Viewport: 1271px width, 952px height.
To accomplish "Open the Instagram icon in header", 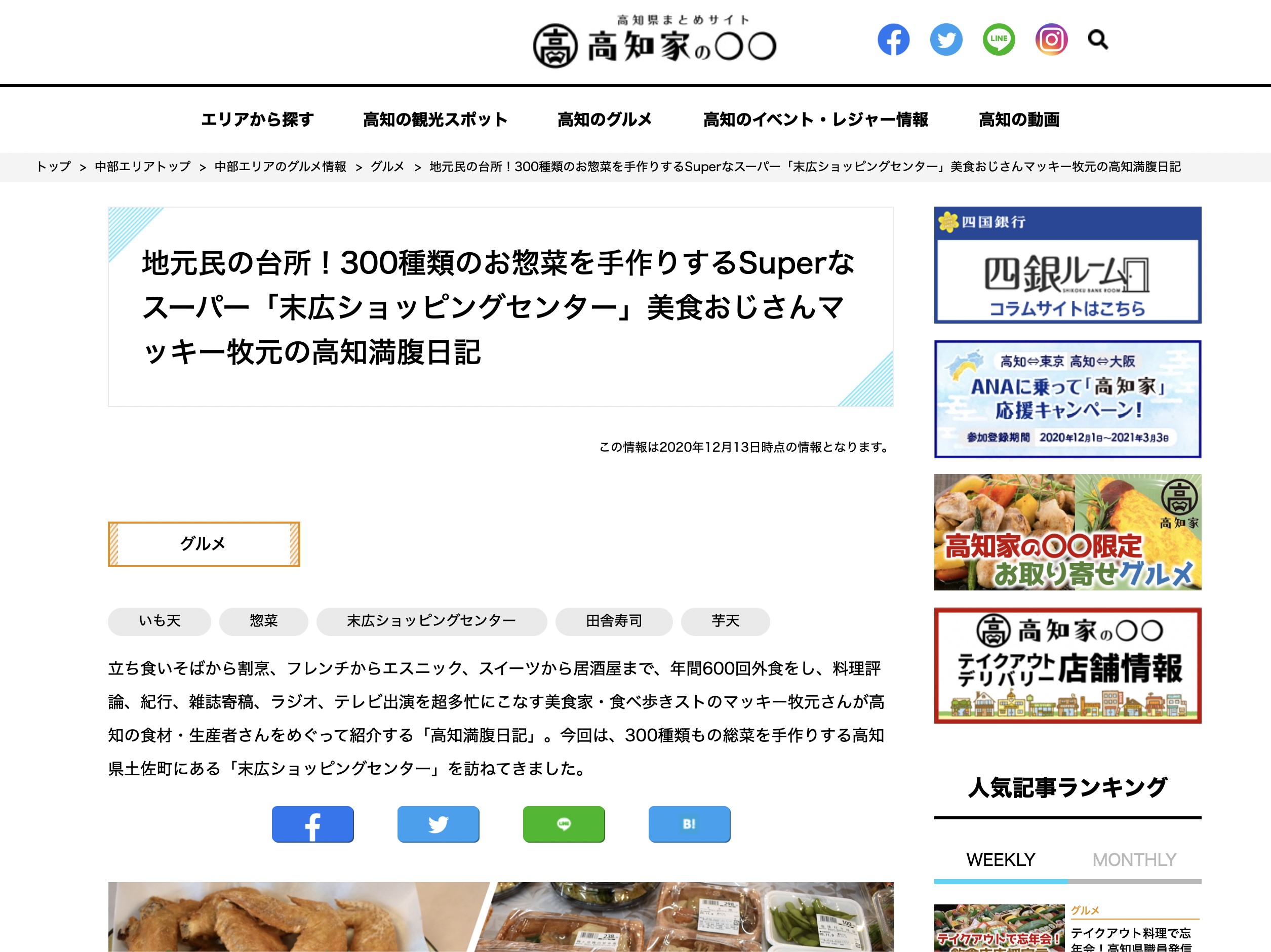I will coord(1052,39).
